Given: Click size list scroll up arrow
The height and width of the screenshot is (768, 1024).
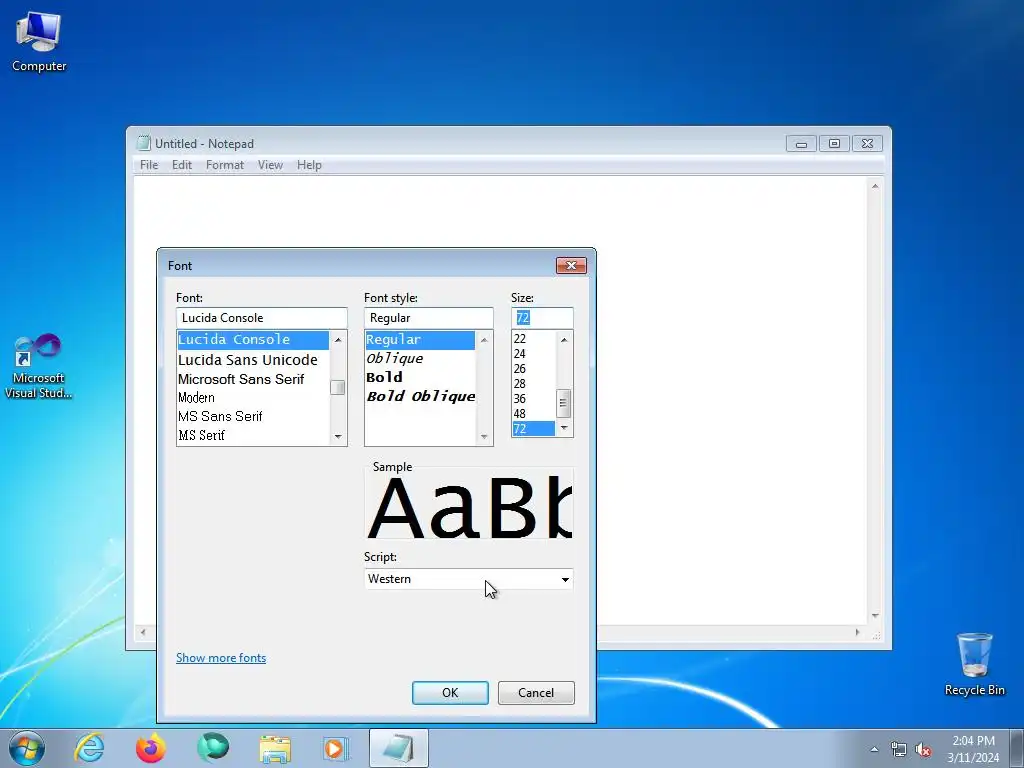Looking at the screenshot, I should click(564, 340).
